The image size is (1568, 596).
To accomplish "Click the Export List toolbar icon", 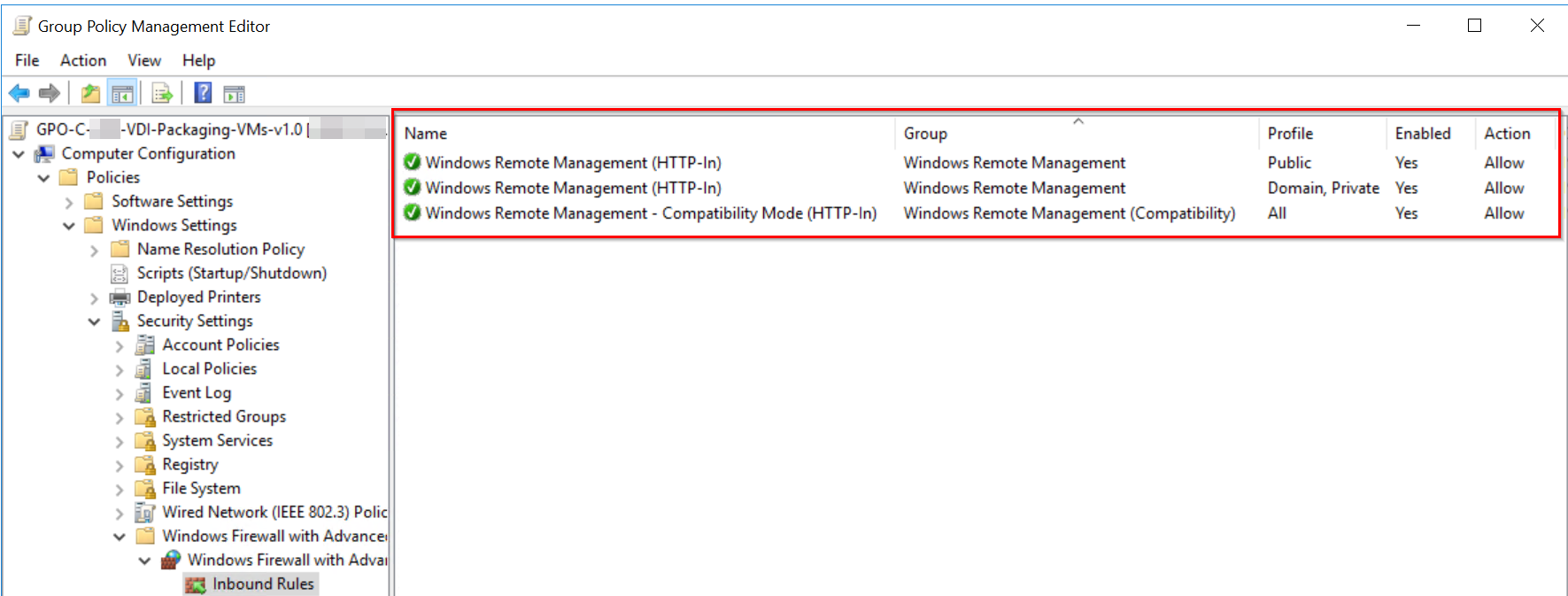I will pos(162,93).
